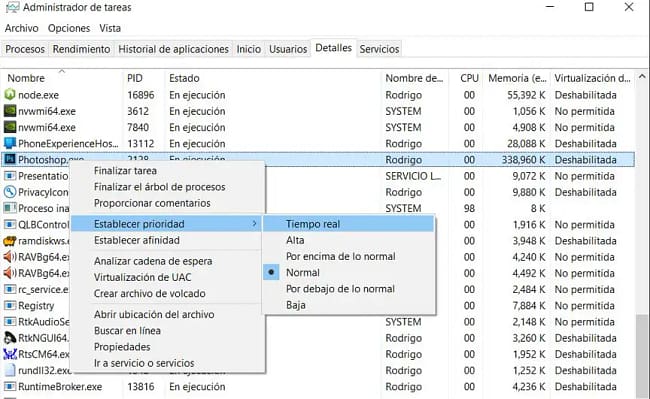Click the Task Manager title bar icon

click(x=12, y=7)
